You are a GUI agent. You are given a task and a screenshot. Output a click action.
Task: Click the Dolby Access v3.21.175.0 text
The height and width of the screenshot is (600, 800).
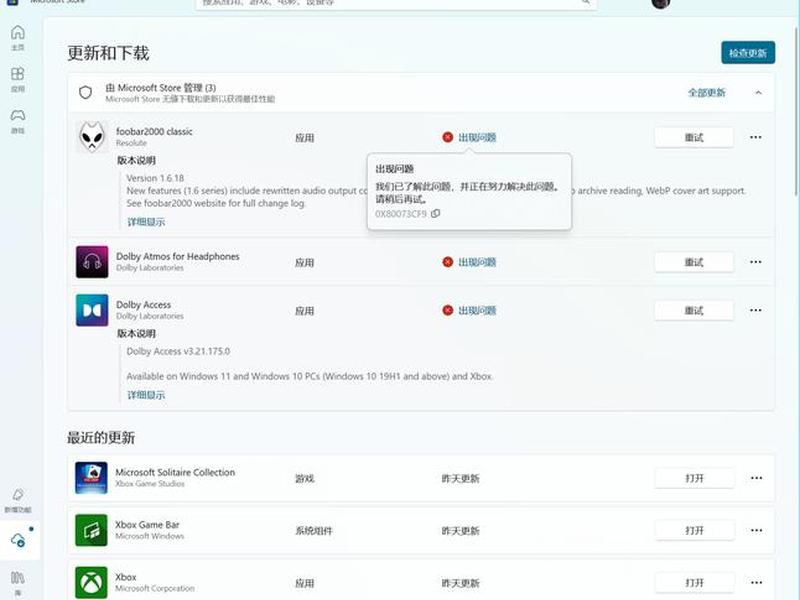(x=178, y=351)
